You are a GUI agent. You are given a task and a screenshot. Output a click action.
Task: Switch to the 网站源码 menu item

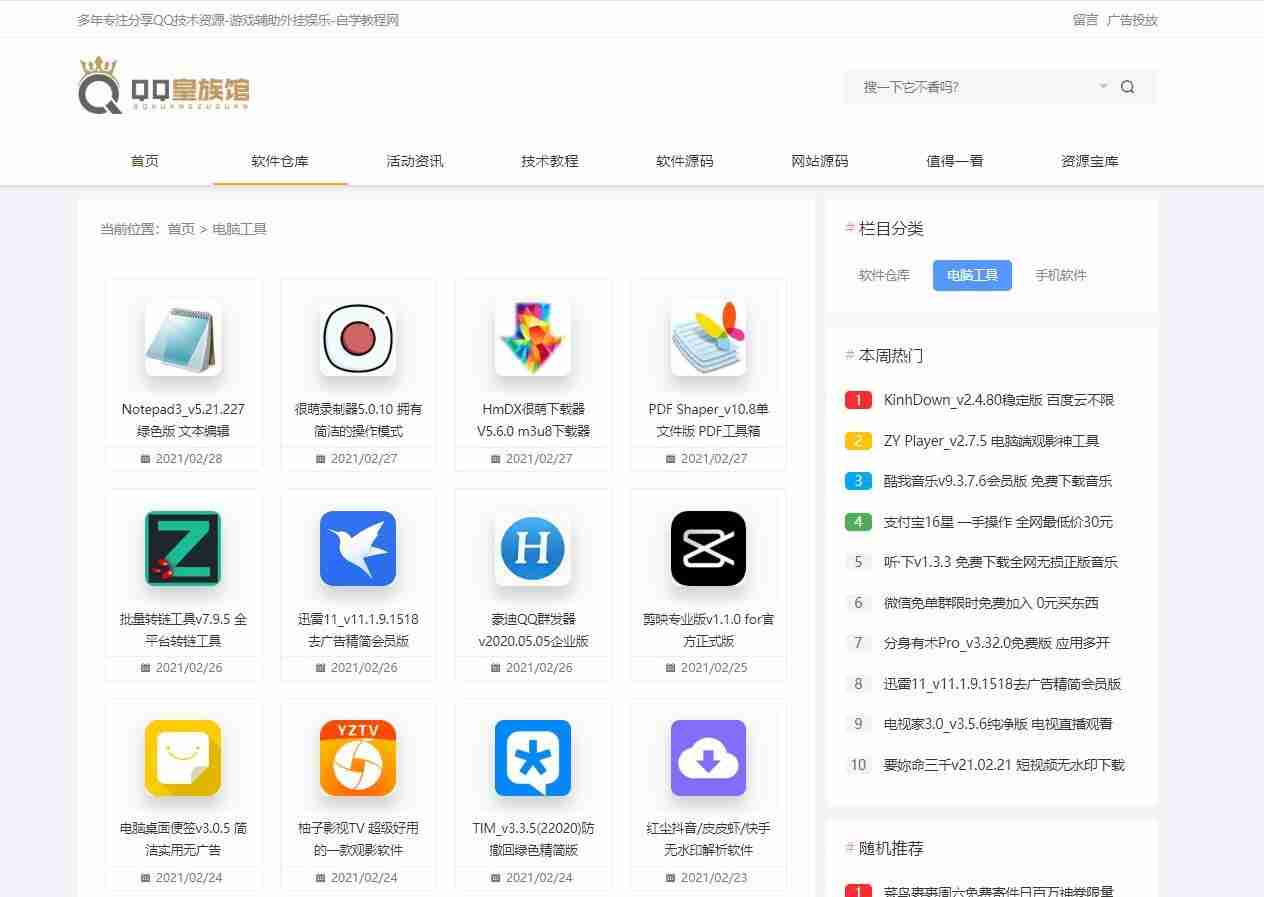point(819,161)
